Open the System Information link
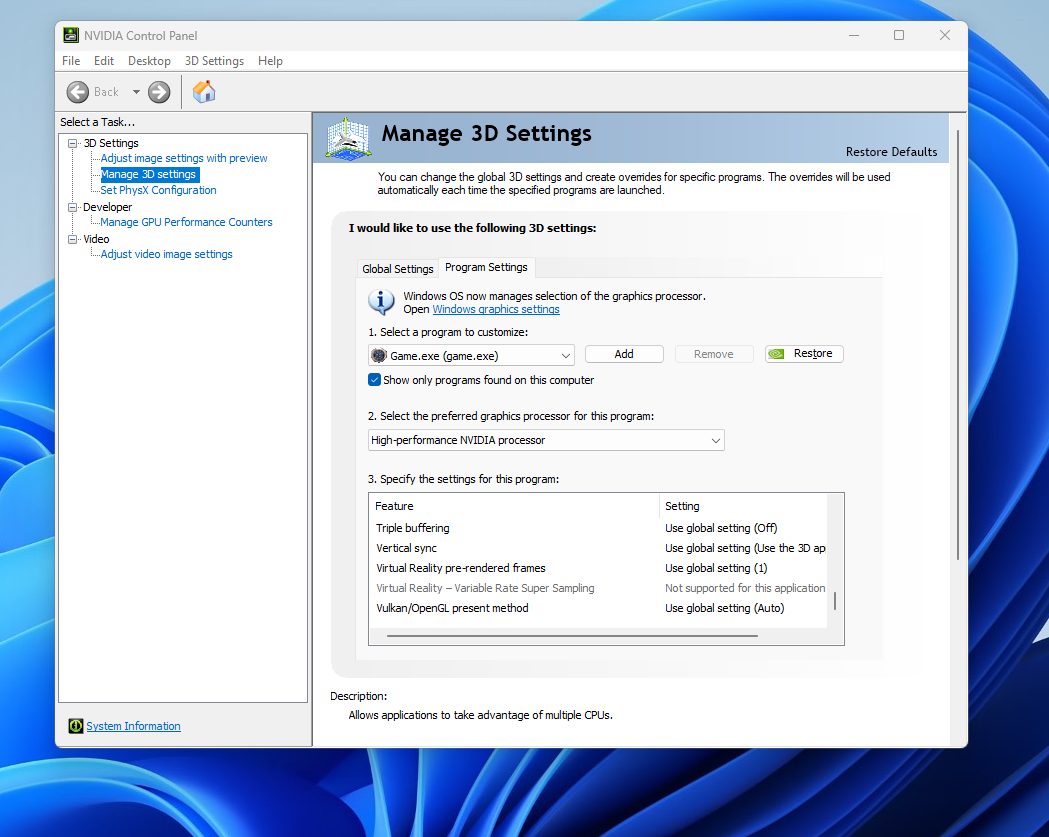Screen dimensions: 1049x837 coord(133,726)
